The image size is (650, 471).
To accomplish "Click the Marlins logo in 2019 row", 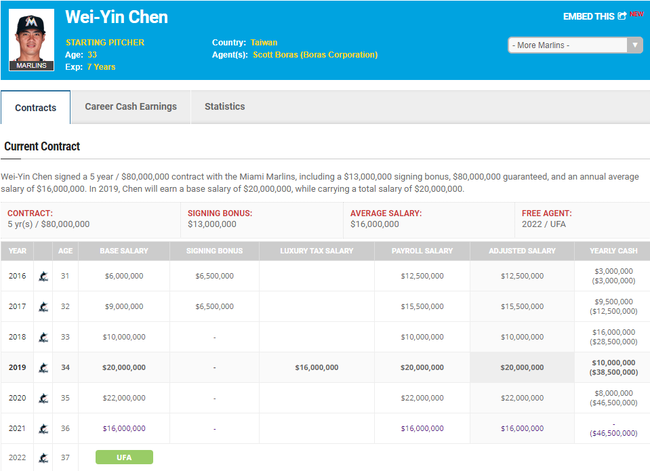I will click(44, 368).
